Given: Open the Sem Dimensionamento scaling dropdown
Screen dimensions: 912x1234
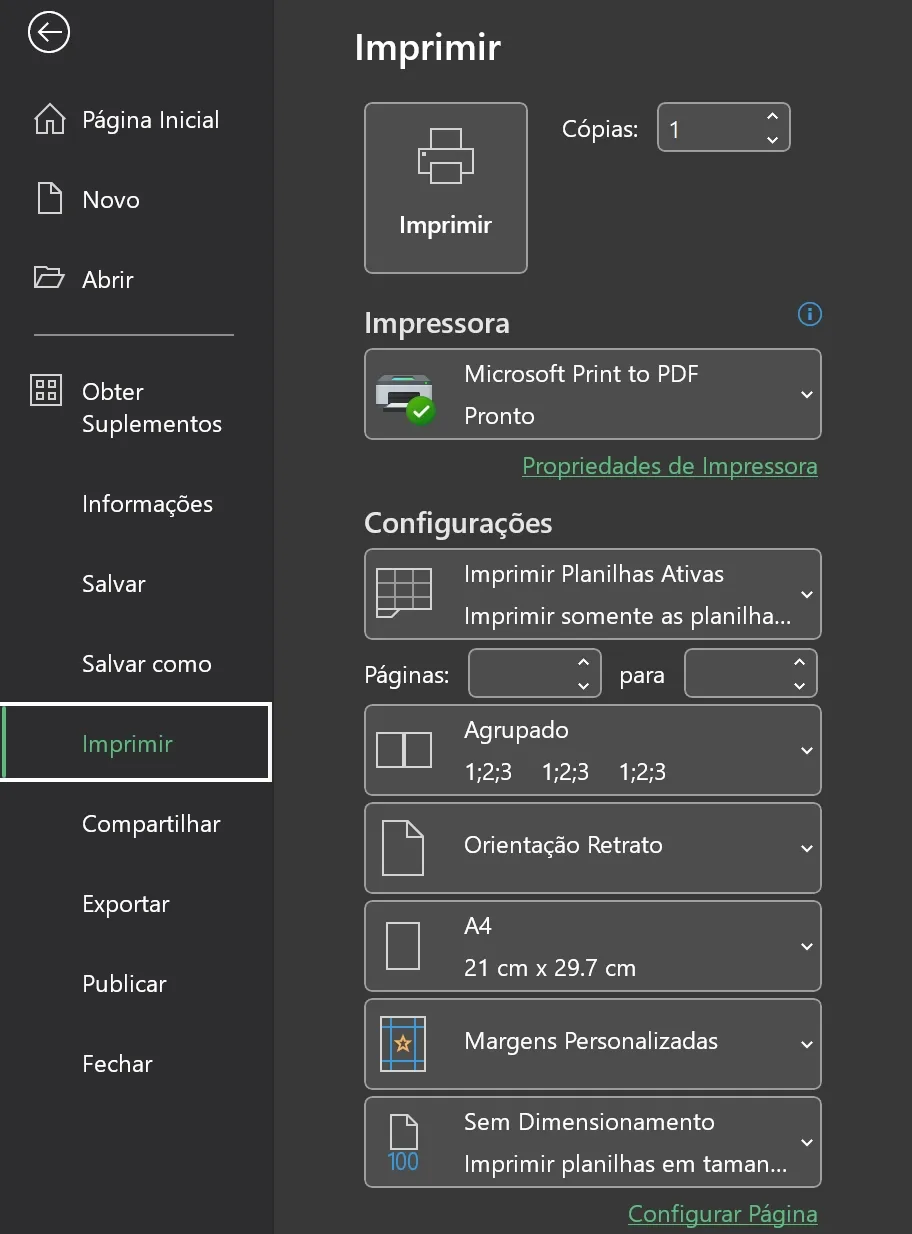Looking at the screenshot, I should 806,1142.
